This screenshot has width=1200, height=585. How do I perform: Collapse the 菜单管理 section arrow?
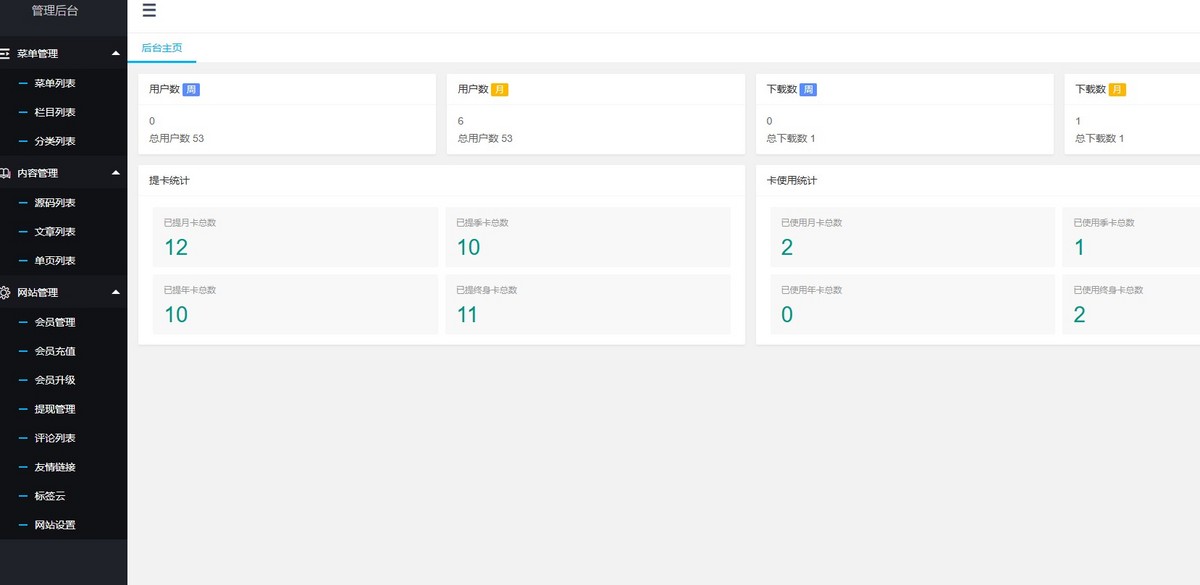[x=116, y=54]
